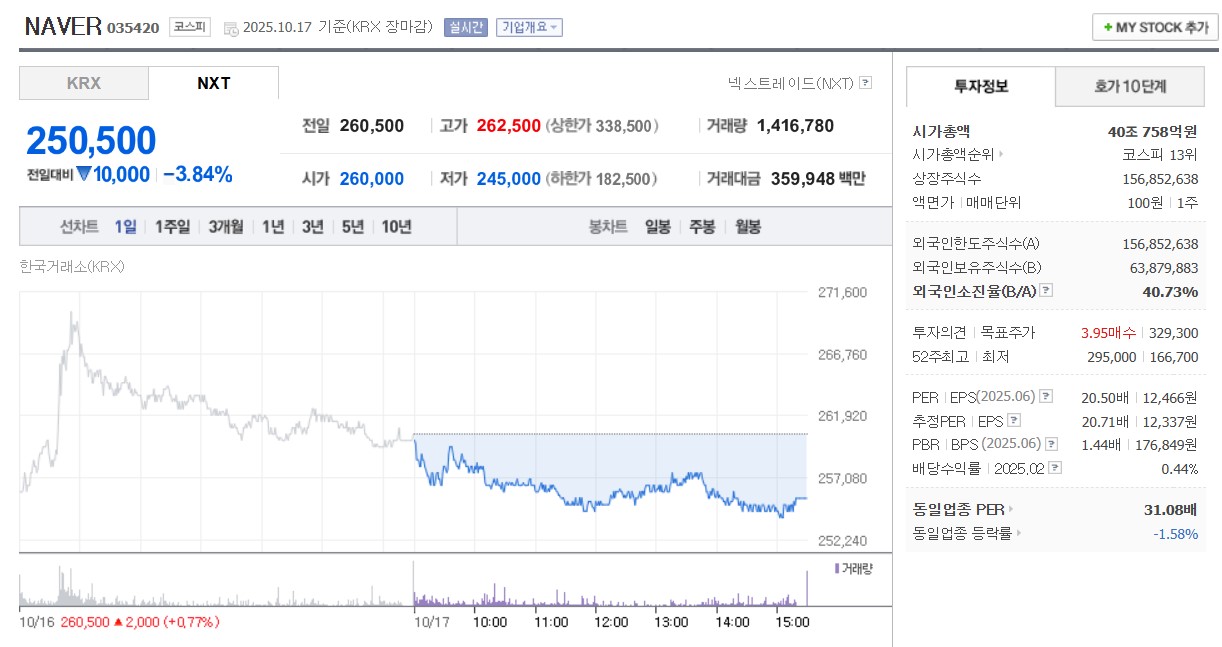
Task: Enable 실시간 real-time updates
Action: [464, 27]
